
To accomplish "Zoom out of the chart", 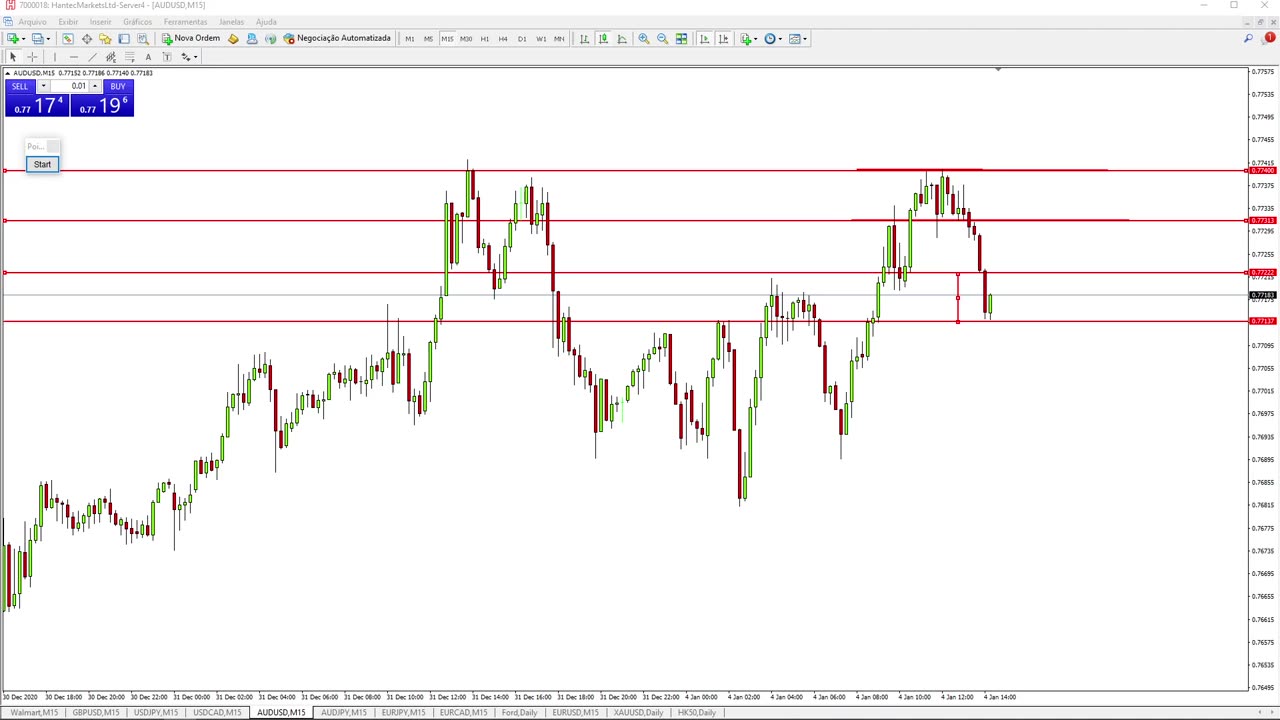I will (x=662, y=39).
